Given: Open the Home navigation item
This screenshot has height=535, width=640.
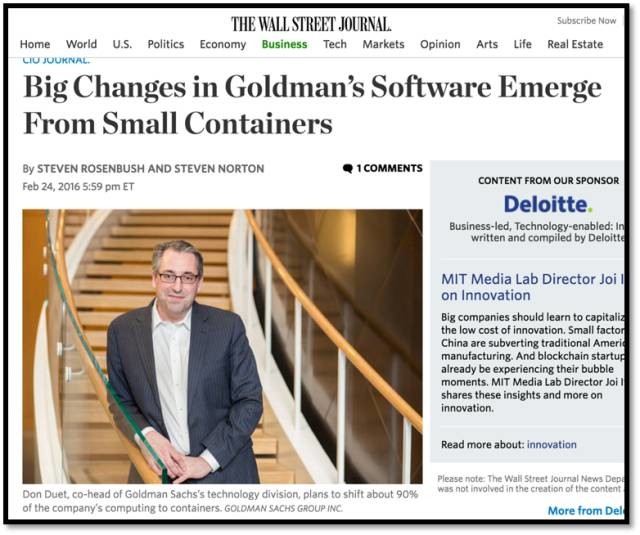Looking at the screenshot, I should (35, 44).
